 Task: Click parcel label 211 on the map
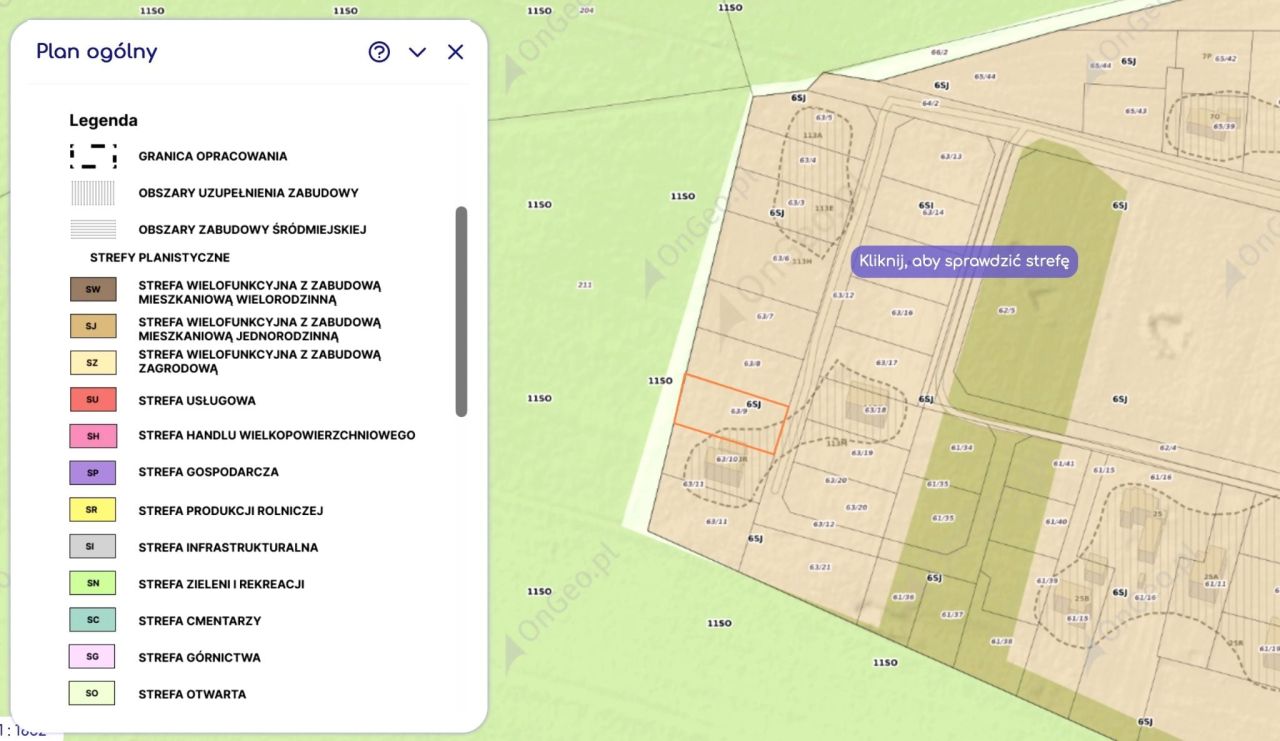585,285
